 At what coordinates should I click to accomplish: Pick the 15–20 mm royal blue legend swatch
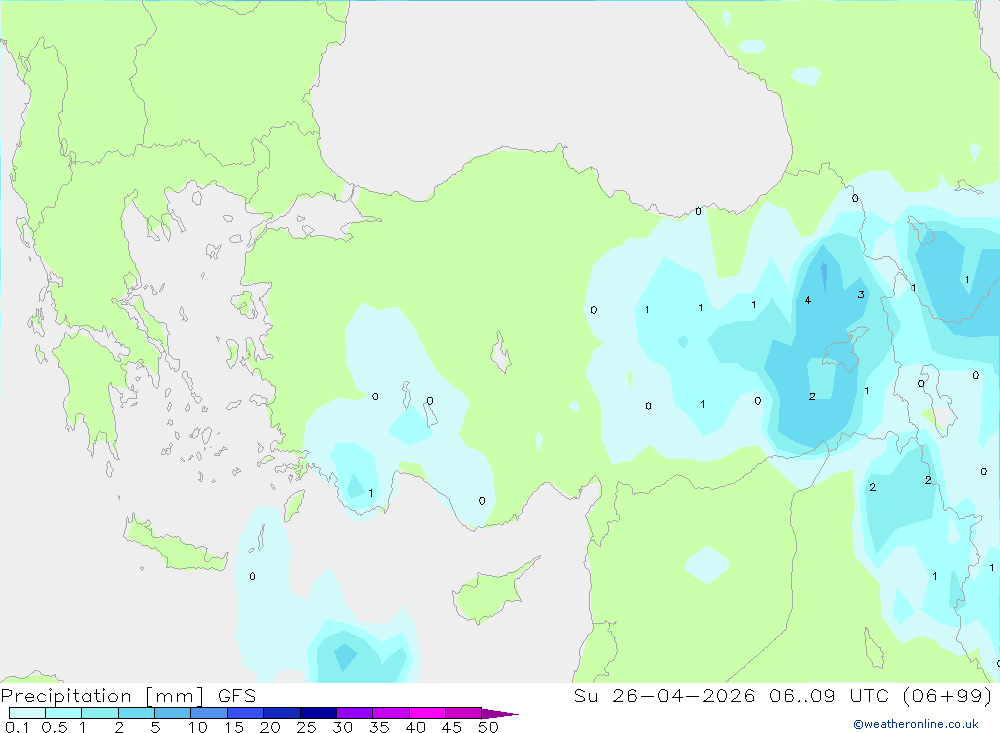tap(246, 713)
